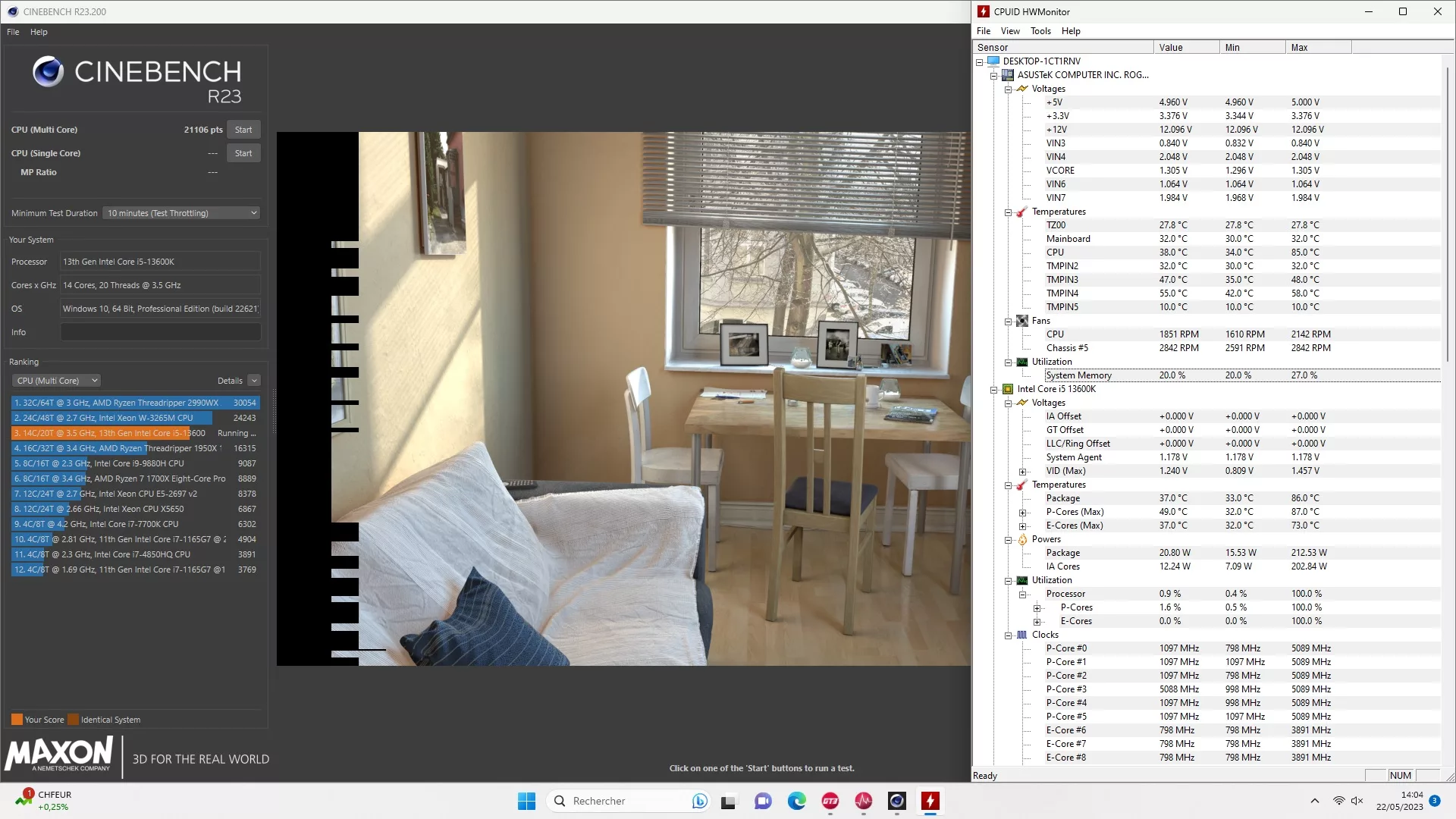Click the Task View icon on the taskbar
The image size is (1456, 819).
point(729,801)
